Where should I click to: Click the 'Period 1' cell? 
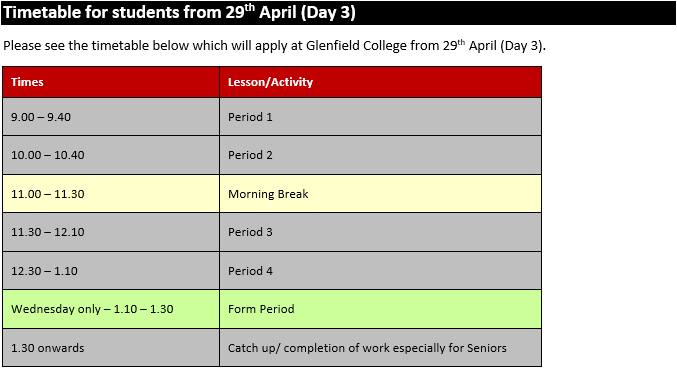[x=380, y=117]
